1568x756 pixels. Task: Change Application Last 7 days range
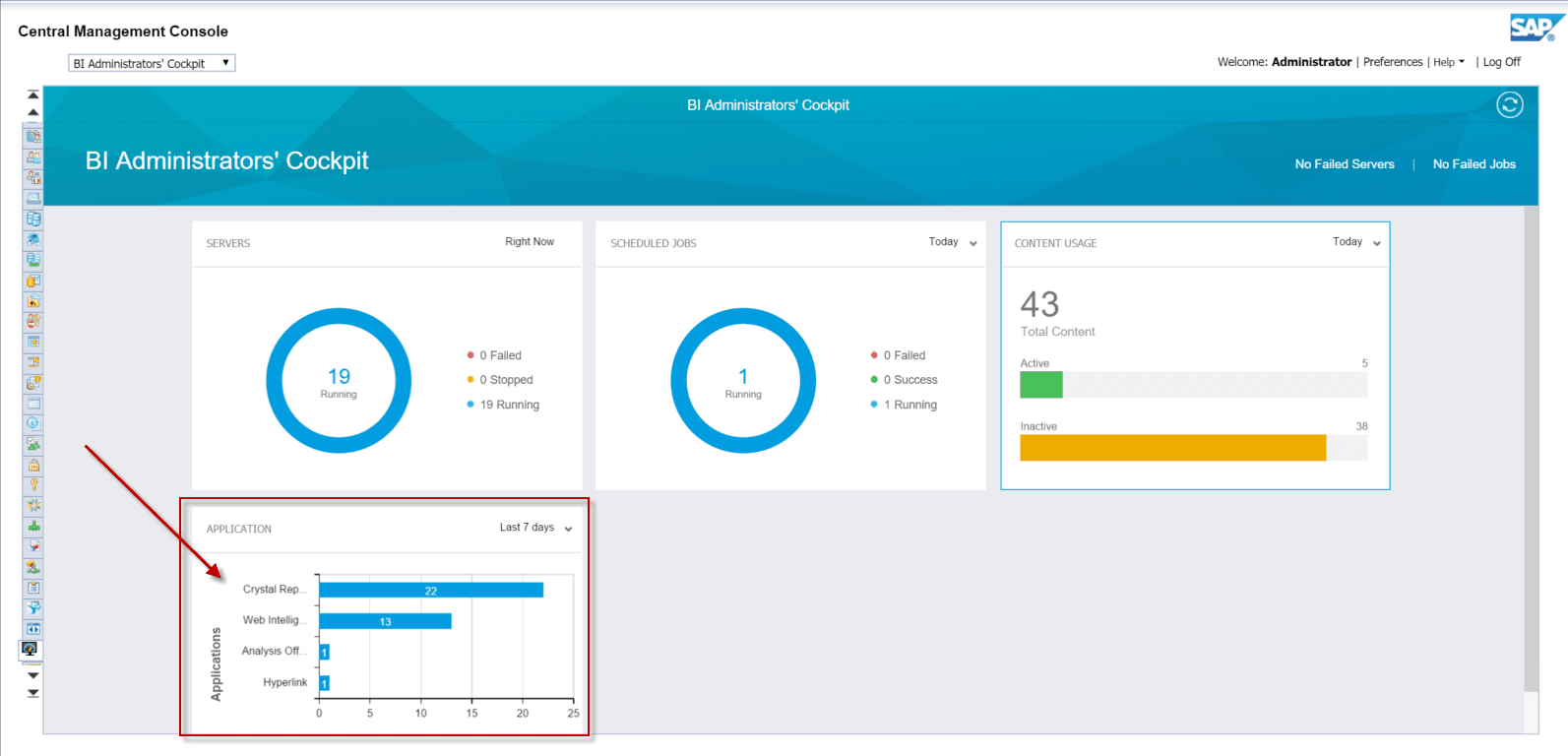pos(535,528)
